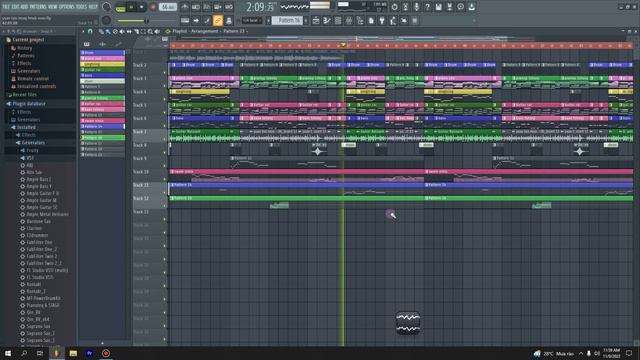Collapse the Plugin database folder
640x360 pixels.
(x=29, y=104)
